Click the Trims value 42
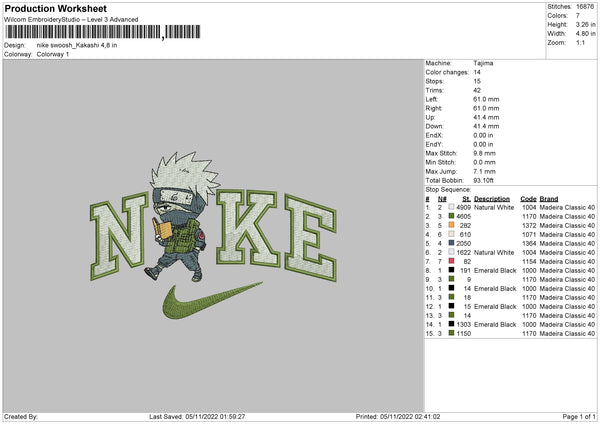The width and height of the screenshot is (600, 424). coord(477,90)
